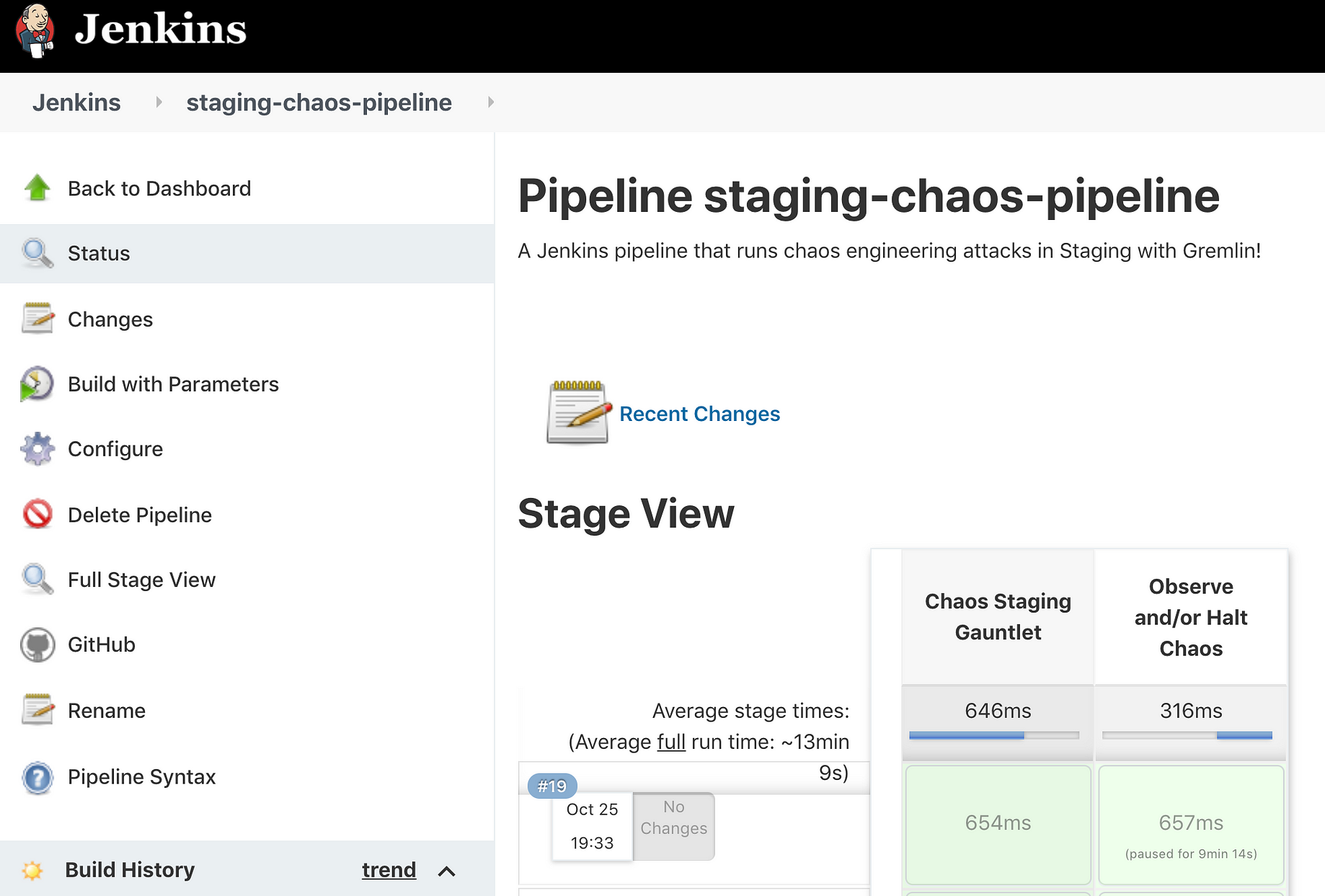Click the Observe and/or Halt Chaos stage header

coord(1191,617)
